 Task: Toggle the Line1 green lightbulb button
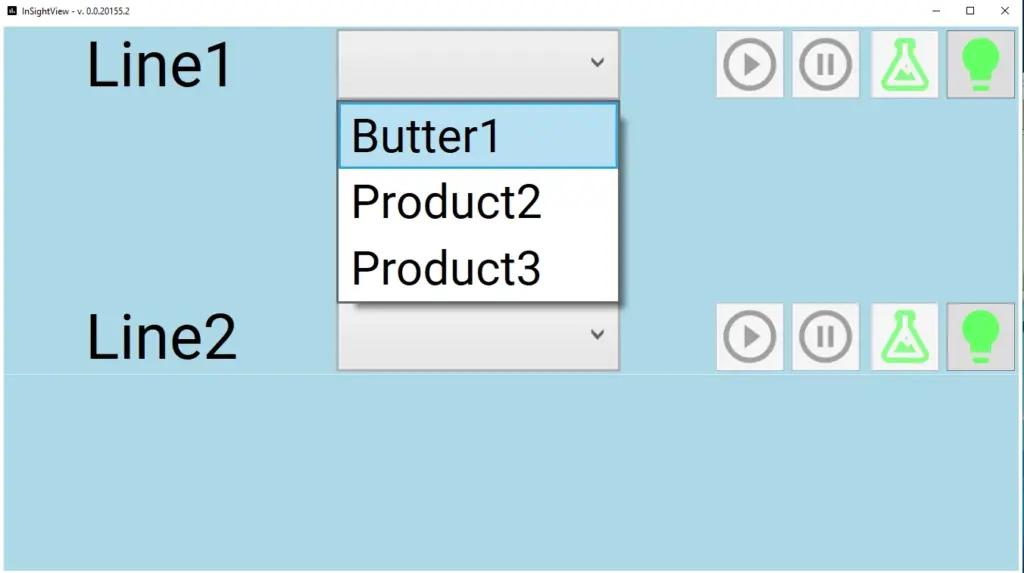[x=981, y=65]
